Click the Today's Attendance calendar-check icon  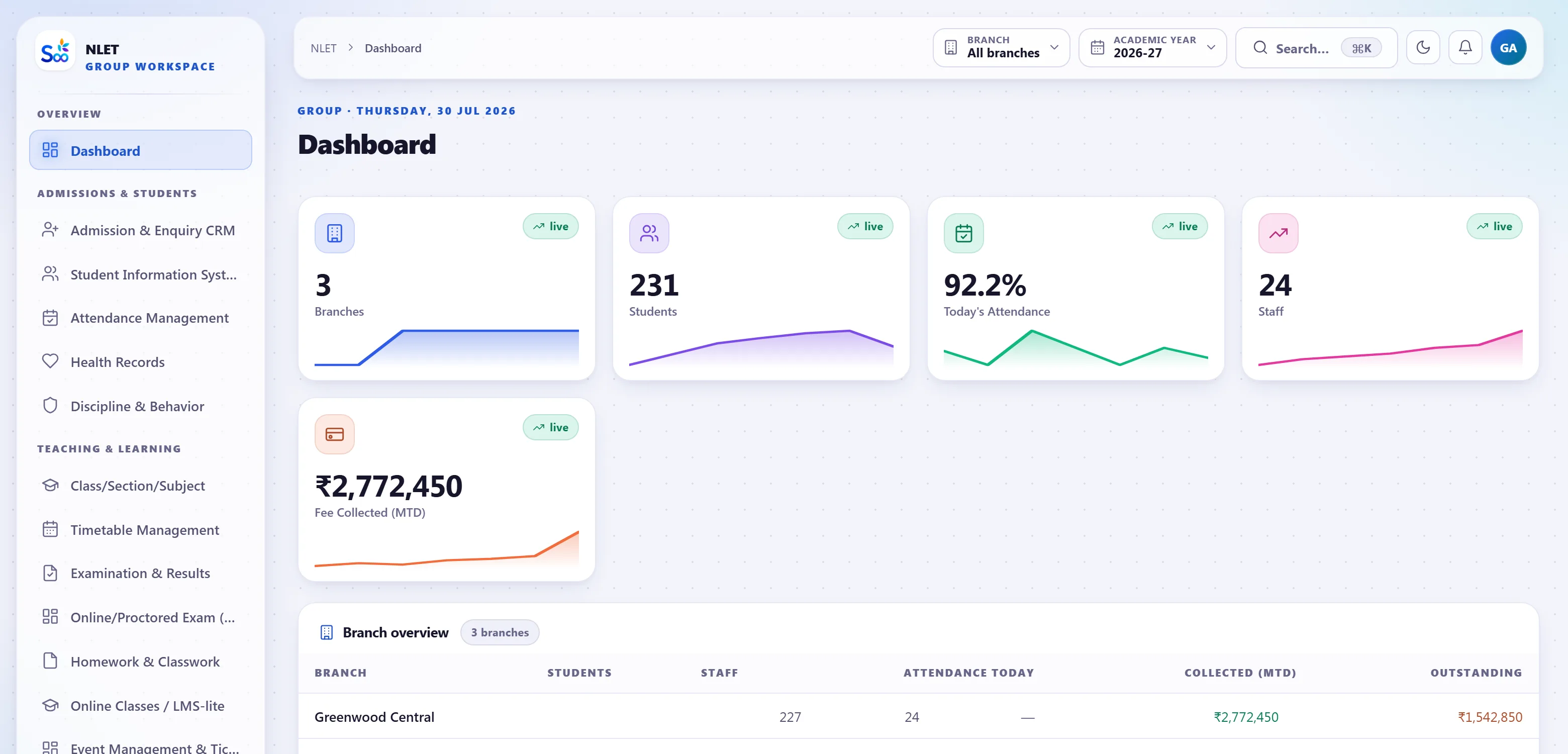point(963,233)
